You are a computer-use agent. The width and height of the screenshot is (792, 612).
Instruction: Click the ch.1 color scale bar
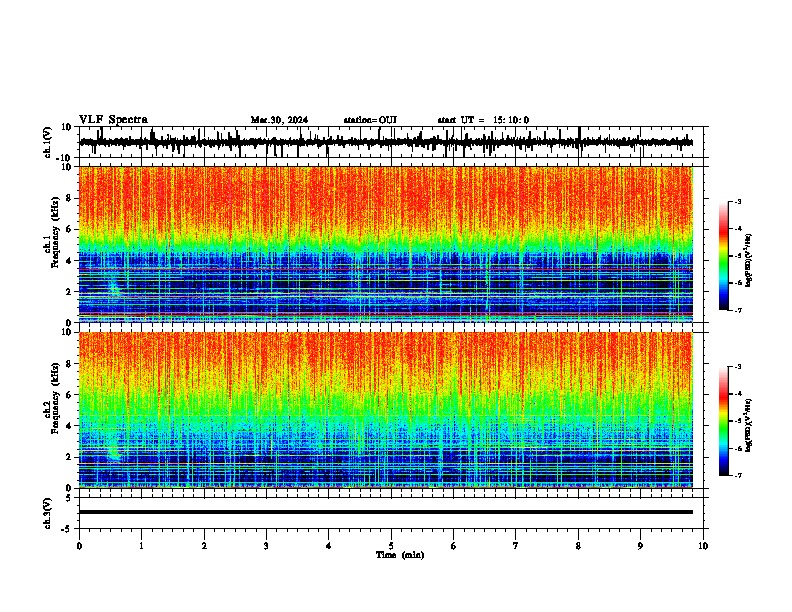click(723, 256)
